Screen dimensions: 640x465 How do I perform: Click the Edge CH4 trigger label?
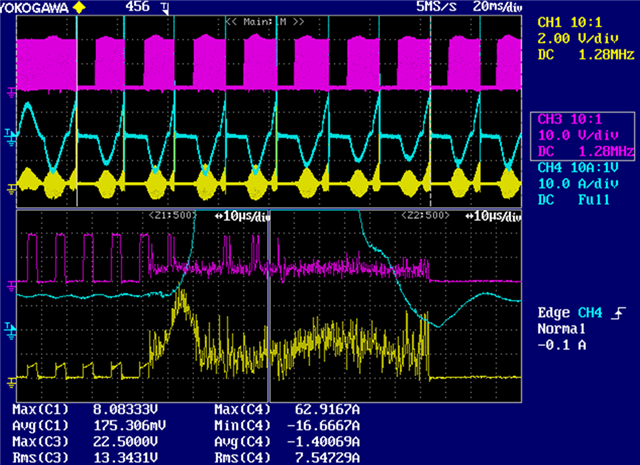click(x=569, y=313)
